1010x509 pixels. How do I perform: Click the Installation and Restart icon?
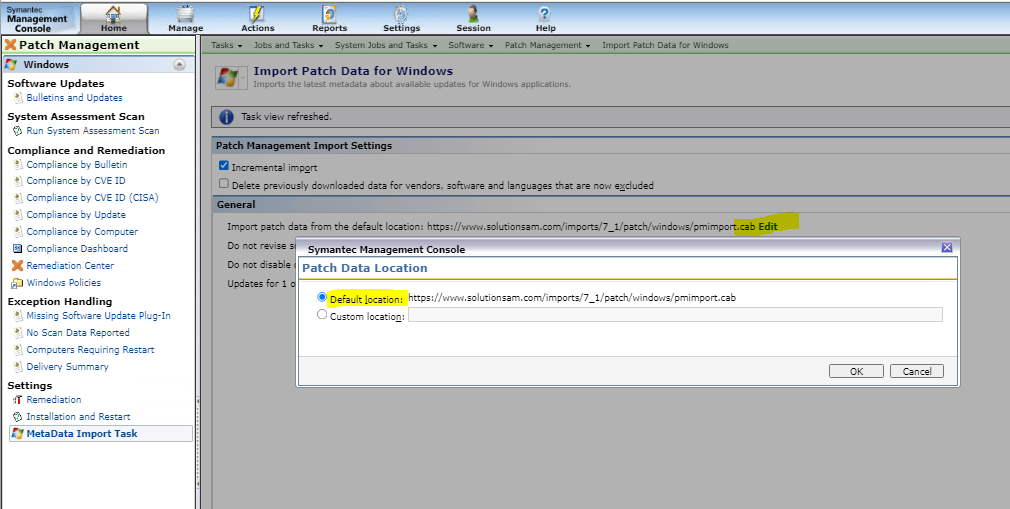click(18, 417)
